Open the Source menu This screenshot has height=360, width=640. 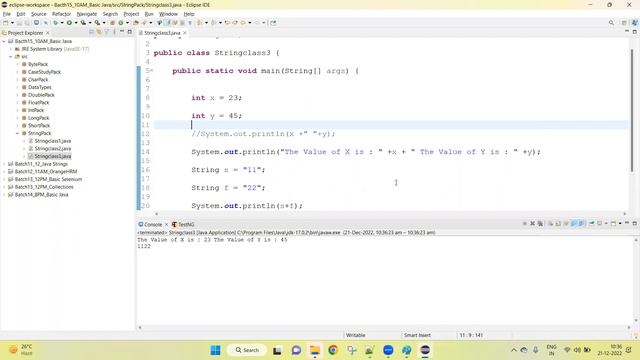[x=39, y=14]
